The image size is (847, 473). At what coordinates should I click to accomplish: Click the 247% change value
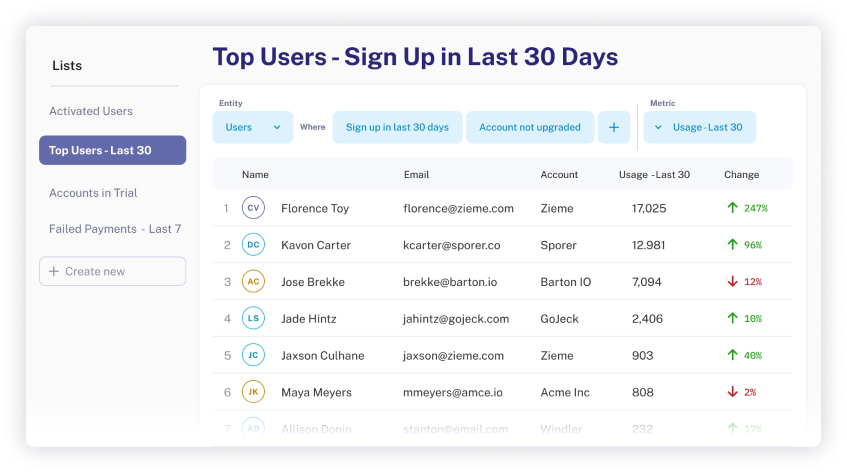(756, 208)
